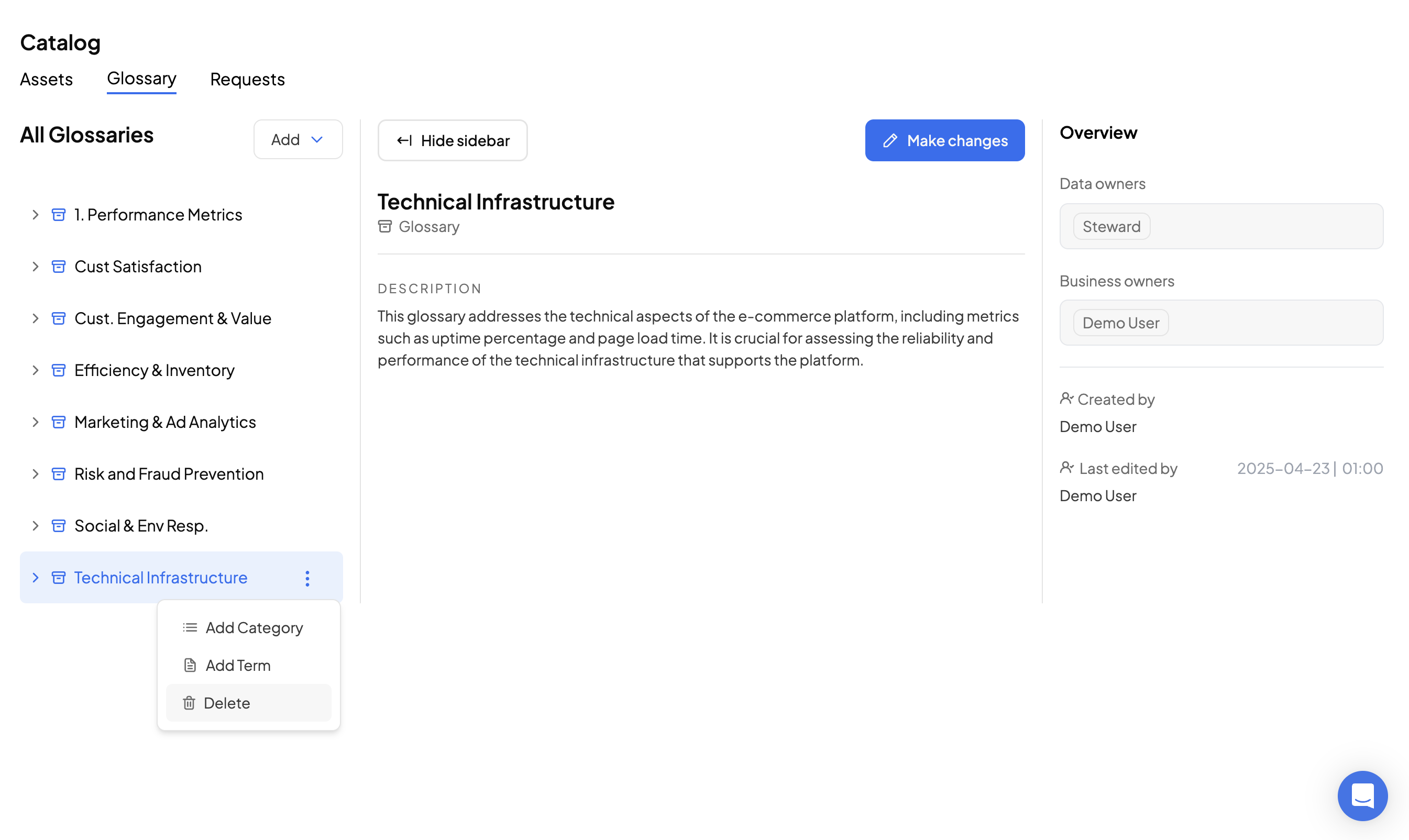Expand the 1. Performance Metrics glossary
This screenshot has width=1409, height=840.
[35, 215]
